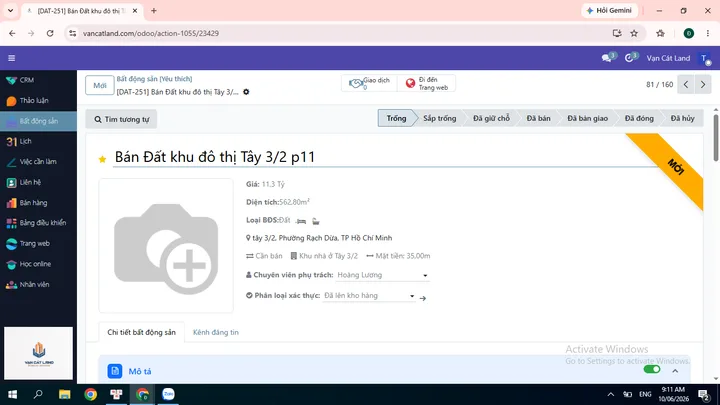Open Trang web website app
The height and width of the screenshot is (405, 720).
point(28,243)
